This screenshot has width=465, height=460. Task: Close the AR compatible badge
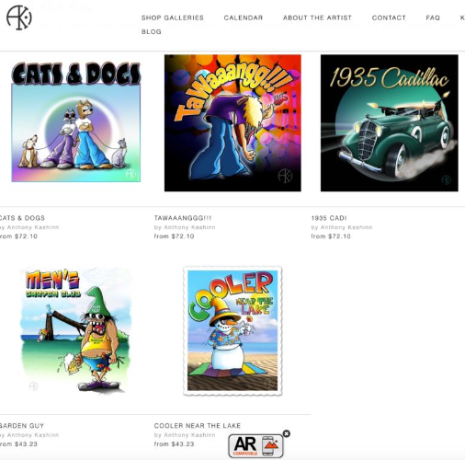pyautogui.click(x=286, y=434)
